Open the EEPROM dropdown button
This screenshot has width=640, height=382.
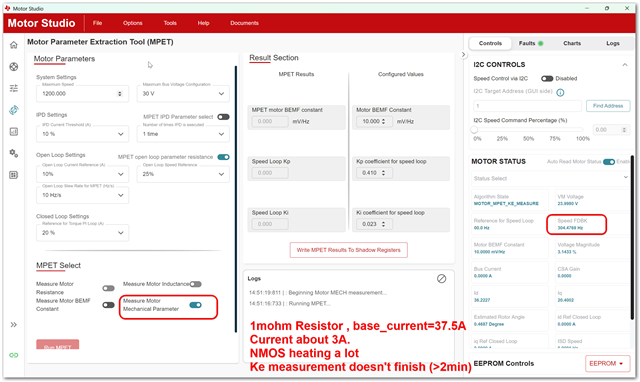(607, 363)
